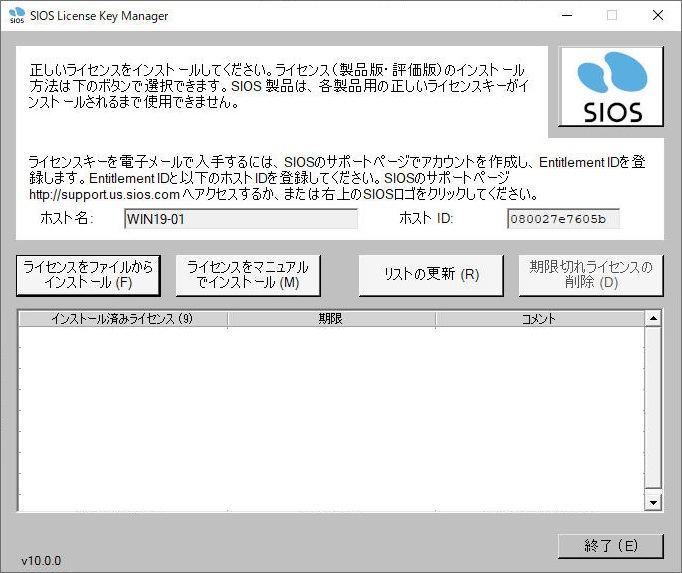The height and width of the screenshot is (573, 682).
Task: Minimize the License Key Manager window
Action: click(566, 16)
